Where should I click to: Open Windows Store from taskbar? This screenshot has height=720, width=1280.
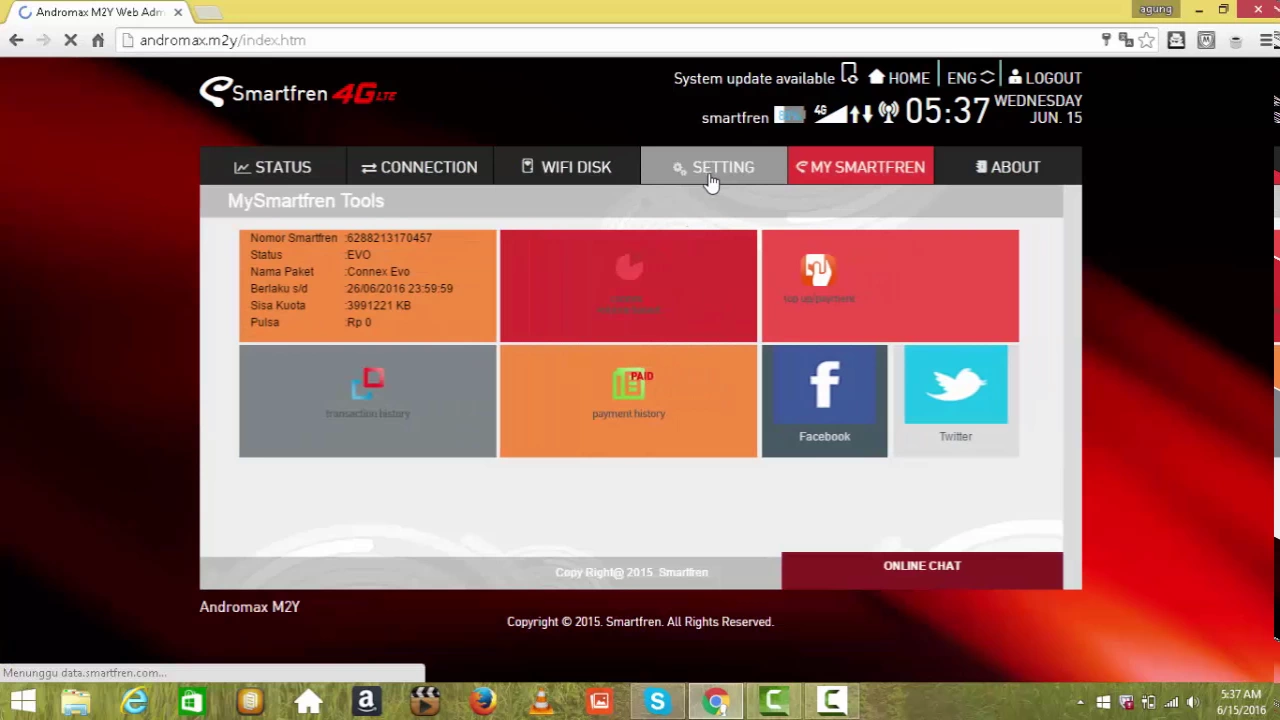192,702
